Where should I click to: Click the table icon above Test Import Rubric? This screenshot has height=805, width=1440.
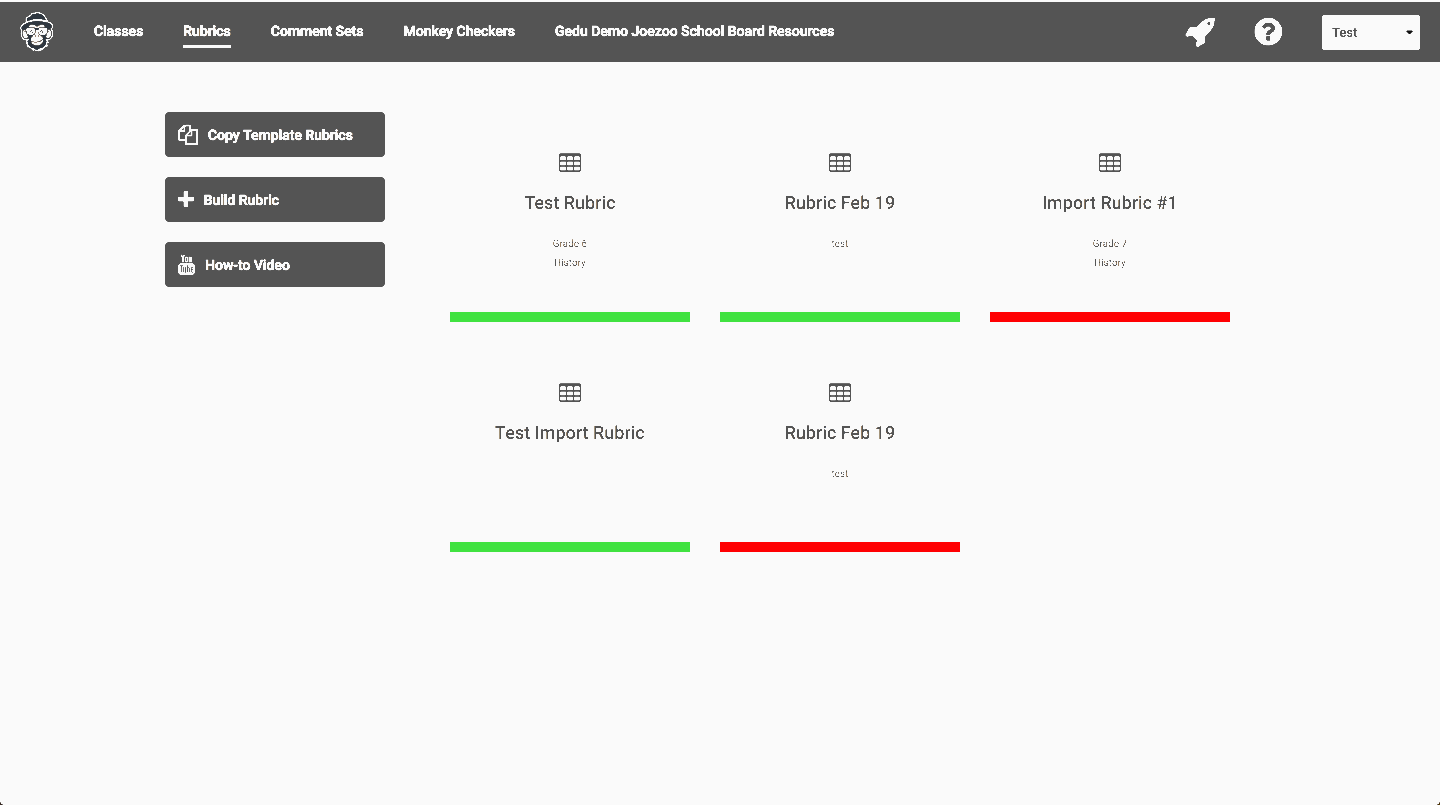pyautogui.click(x=570, y=392)
